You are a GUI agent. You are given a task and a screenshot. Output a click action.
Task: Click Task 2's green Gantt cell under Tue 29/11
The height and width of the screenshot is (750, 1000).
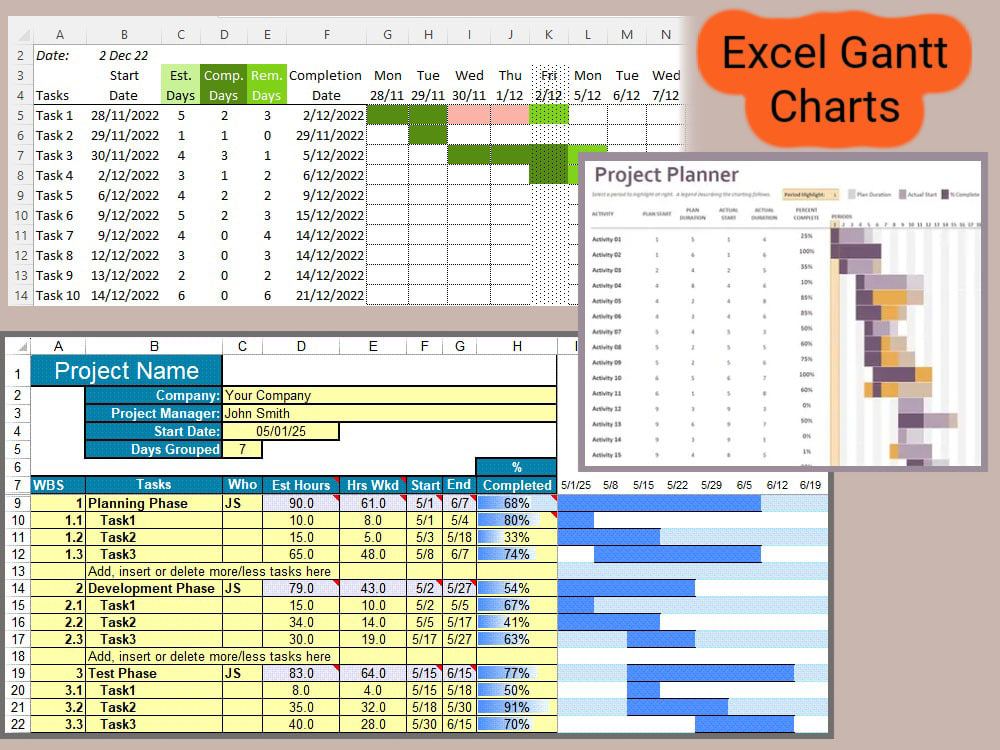coord(428,135)
